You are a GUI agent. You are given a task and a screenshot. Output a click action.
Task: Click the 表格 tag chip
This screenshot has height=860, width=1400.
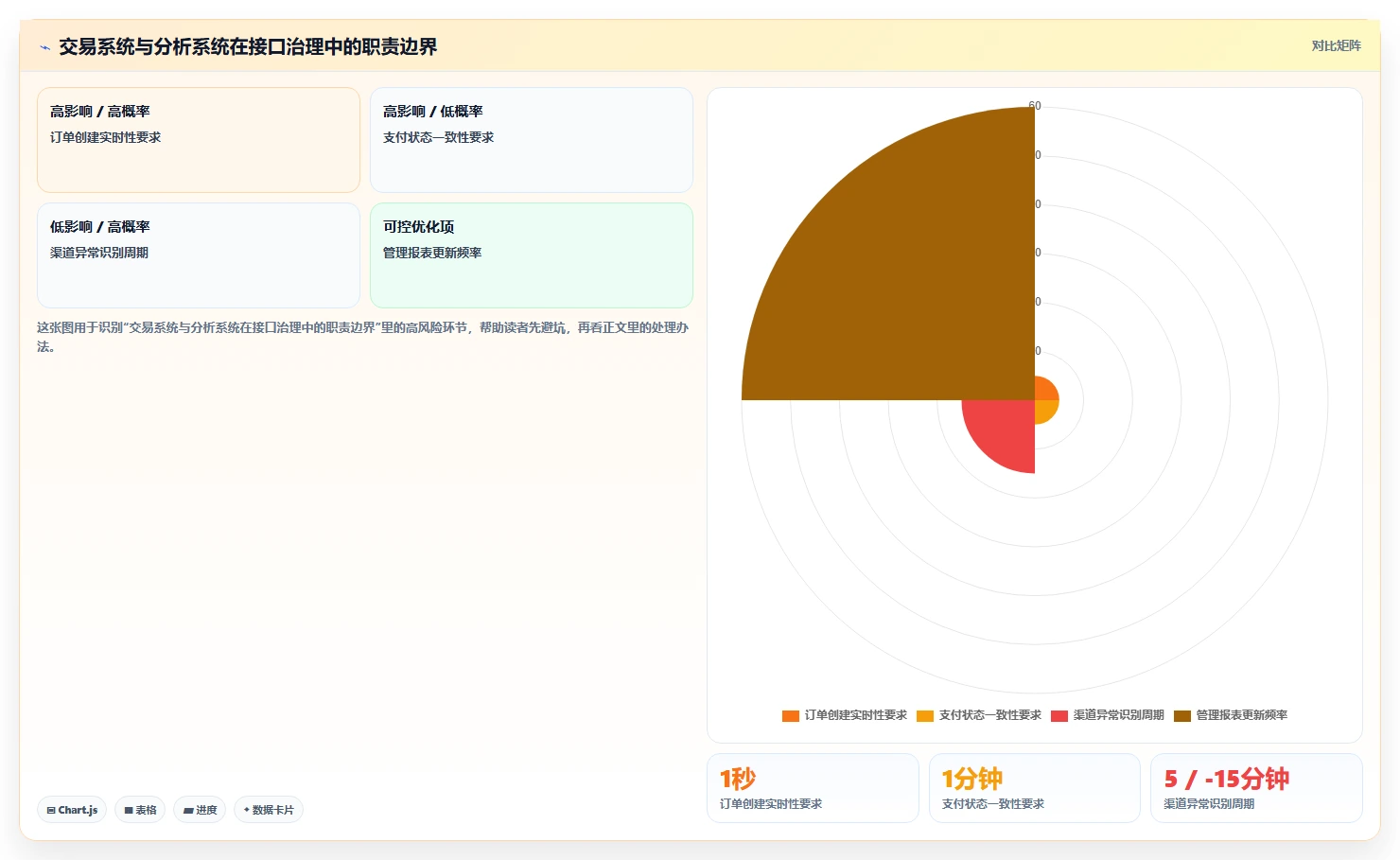(140, 810)
